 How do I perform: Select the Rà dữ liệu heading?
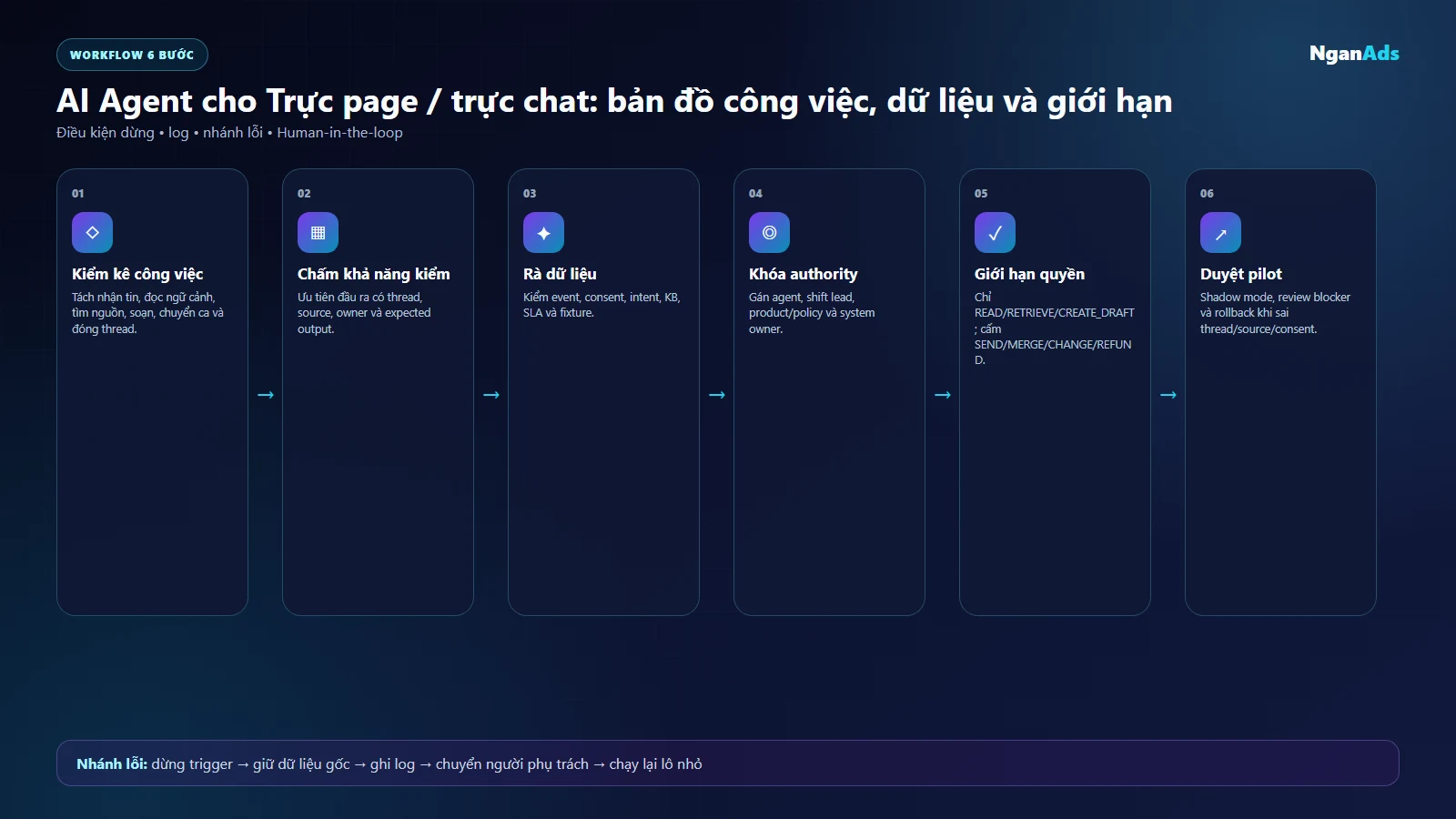point(560,274)
